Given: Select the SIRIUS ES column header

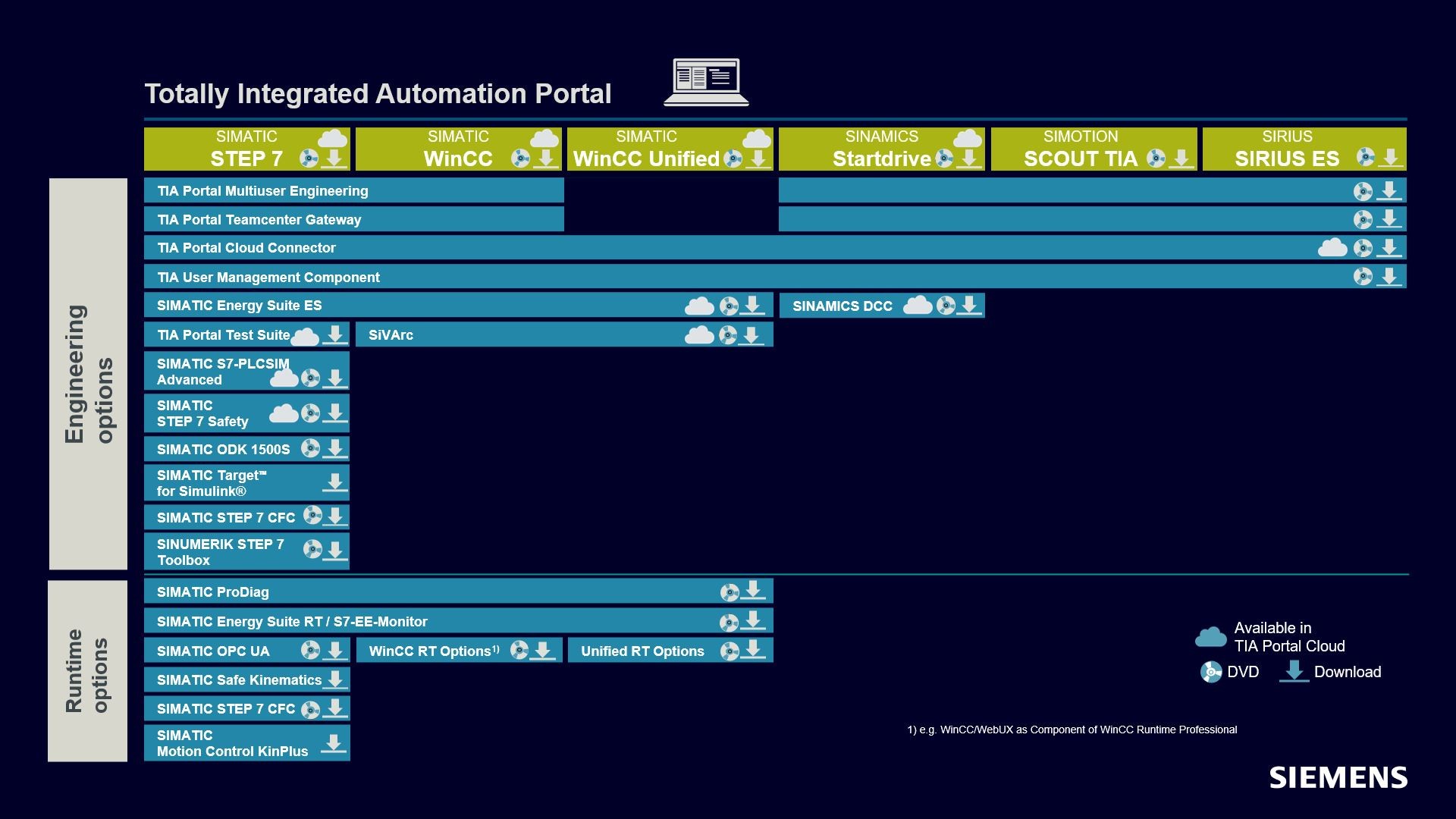Looking at the screenshot, I should tap(1304, 149).
